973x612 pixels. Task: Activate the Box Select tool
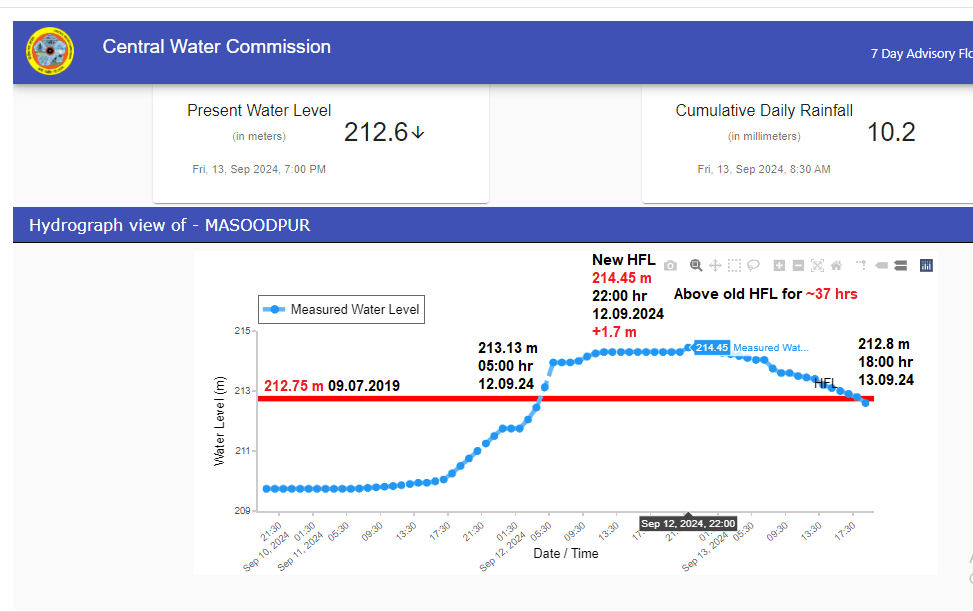tap(734, 266)
